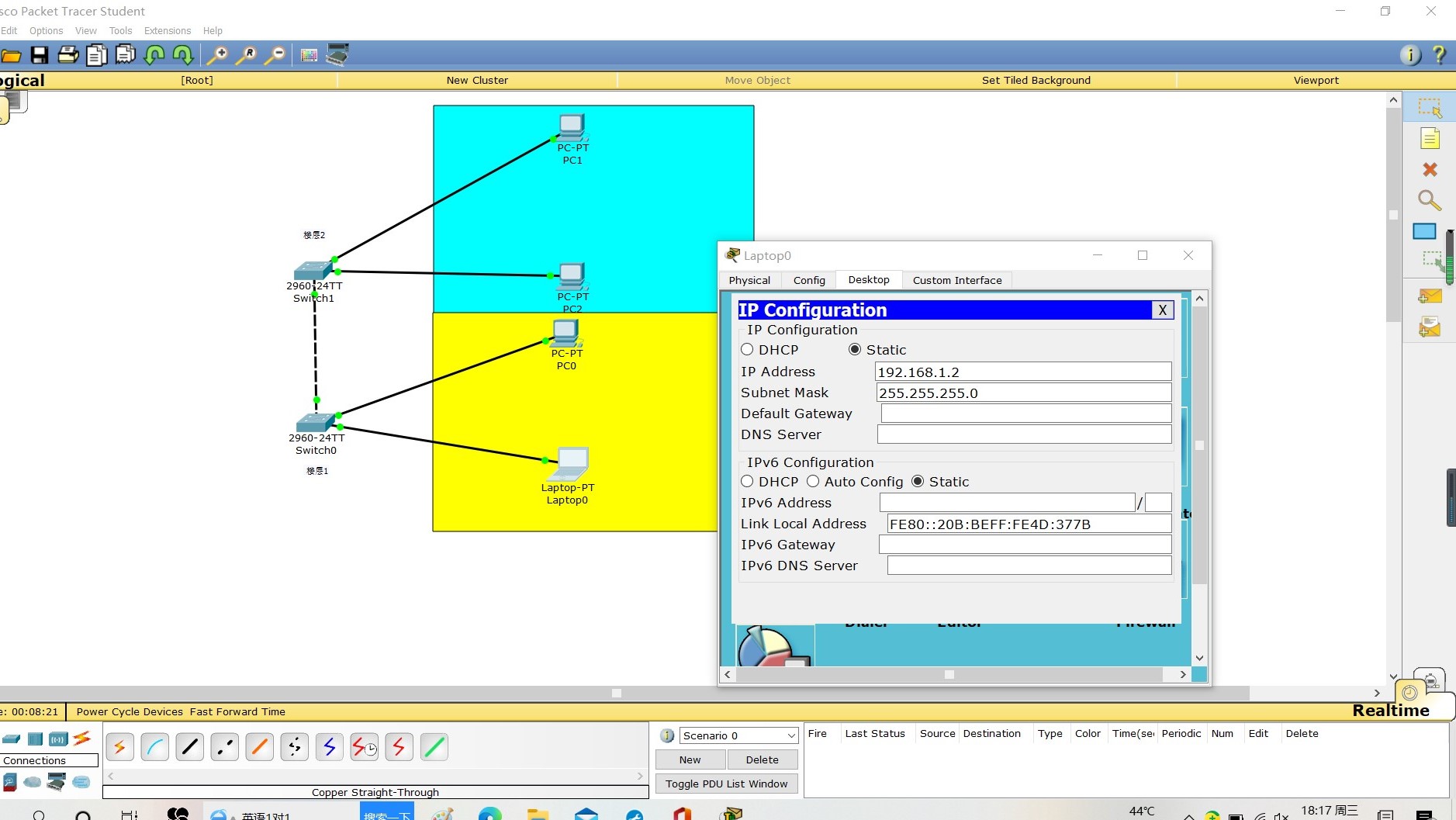
Task: Click Power Cycle Devices
Action: point(130,711)
